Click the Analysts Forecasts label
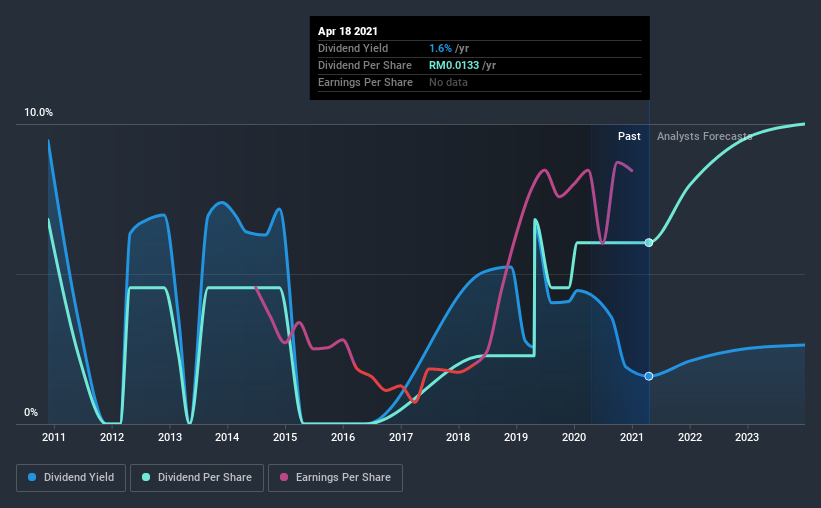 click(x=704, y=136)
